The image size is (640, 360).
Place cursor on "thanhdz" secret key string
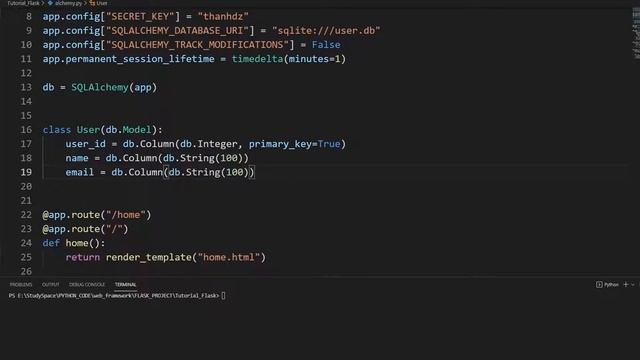223,16
